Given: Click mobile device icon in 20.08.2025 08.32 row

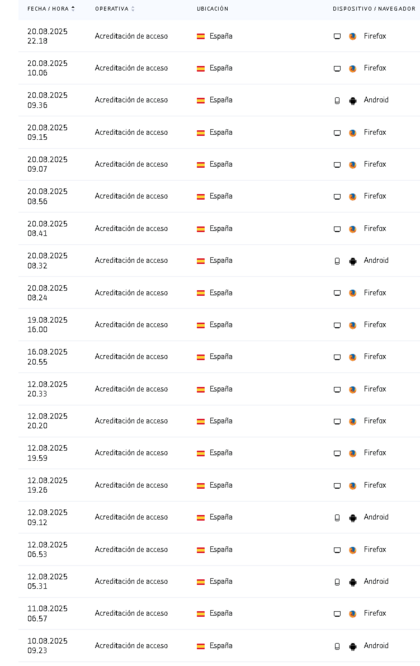Looking at the screenshot, I should coord(337,261).
